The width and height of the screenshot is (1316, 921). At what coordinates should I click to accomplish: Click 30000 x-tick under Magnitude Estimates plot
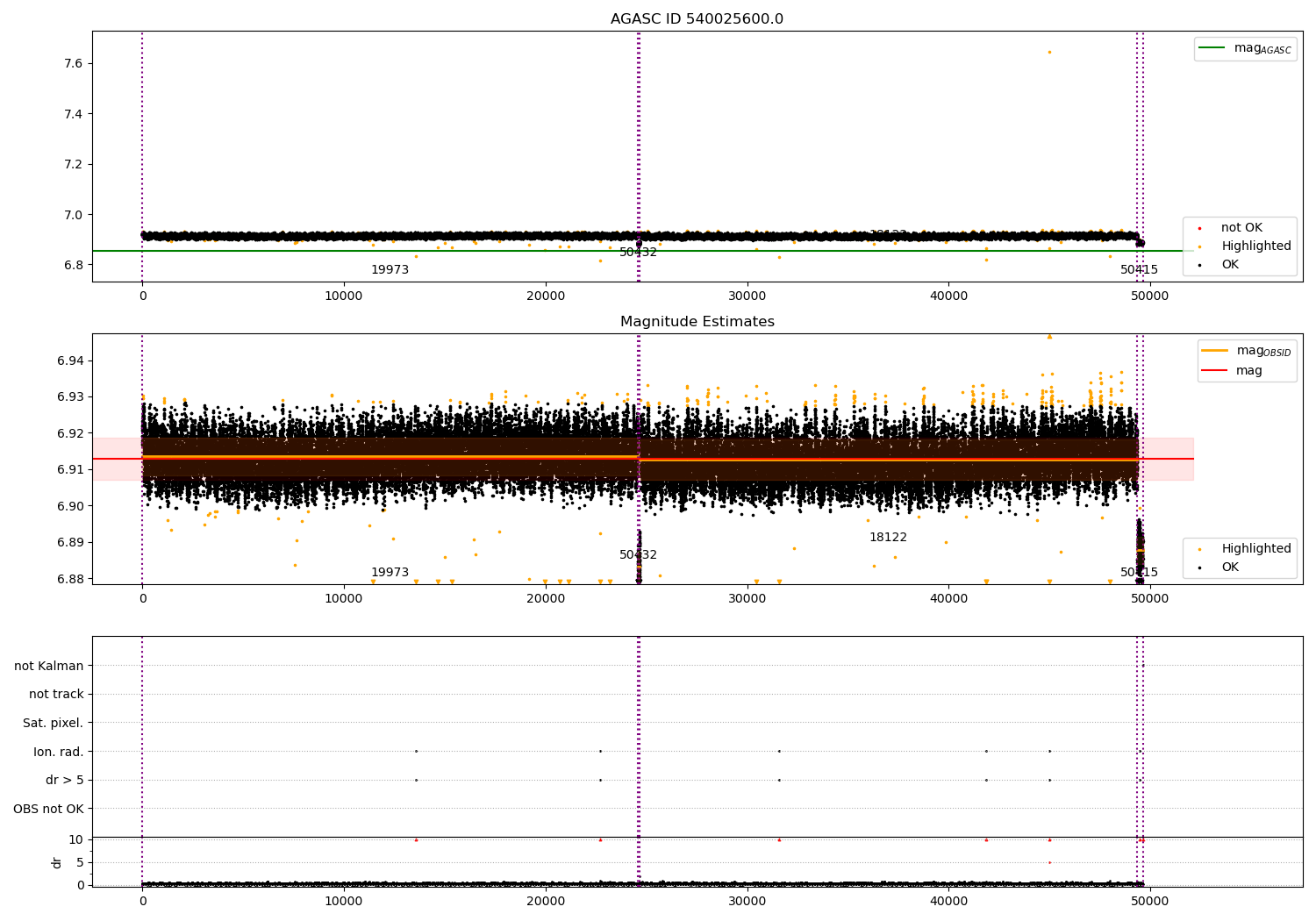[747, 599]
